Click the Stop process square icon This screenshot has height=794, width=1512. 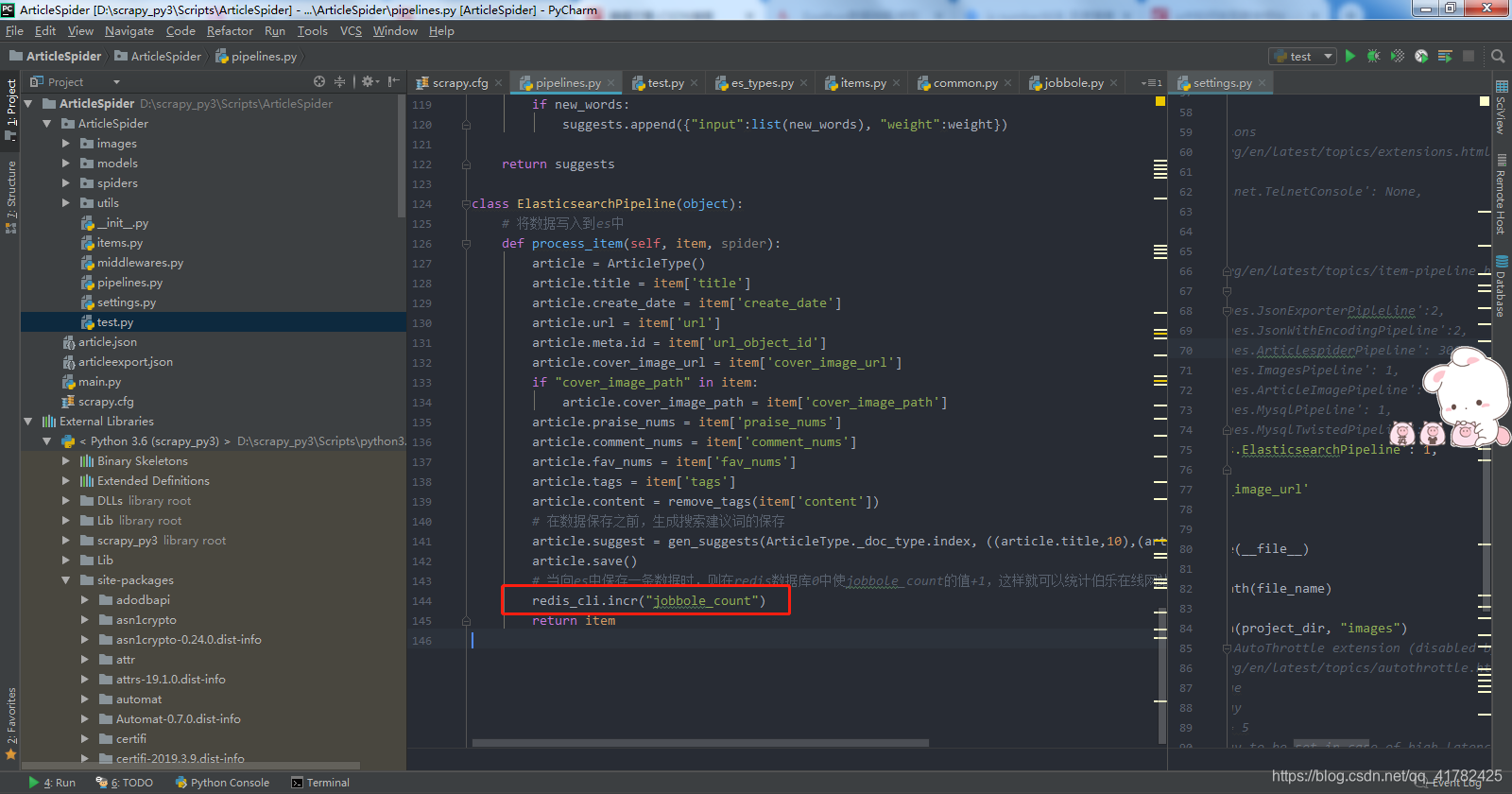click(x=1468, y=56)
